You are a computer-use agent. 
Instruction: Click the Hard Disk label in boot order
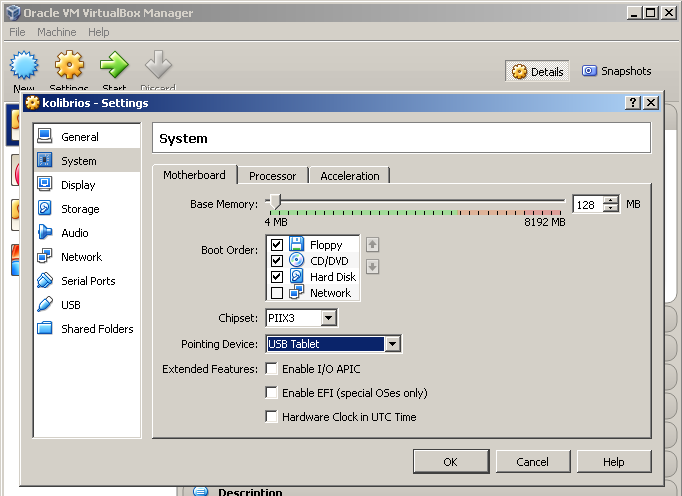pos(333,277)
